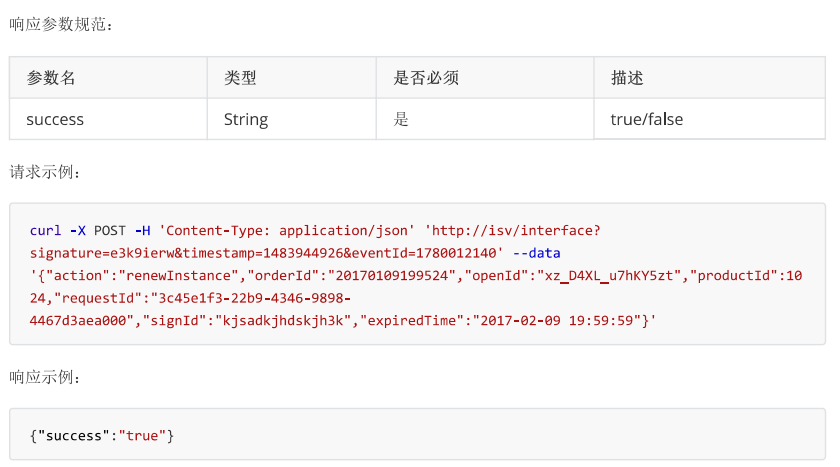Select the success parameter name cell
The width and height of the screenshot is (840, 467).
tap(108, 119)
